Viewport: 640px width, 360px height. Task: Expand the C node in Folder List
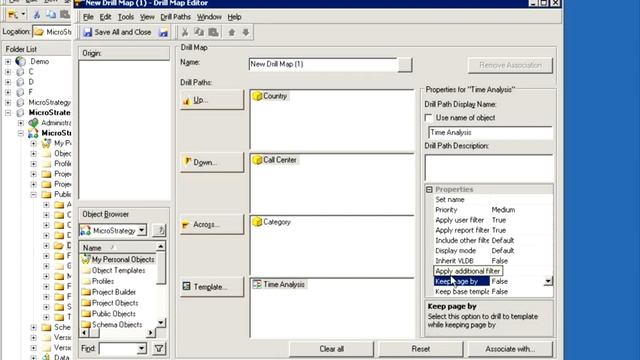pyautogui.click(x=8, y=72)
